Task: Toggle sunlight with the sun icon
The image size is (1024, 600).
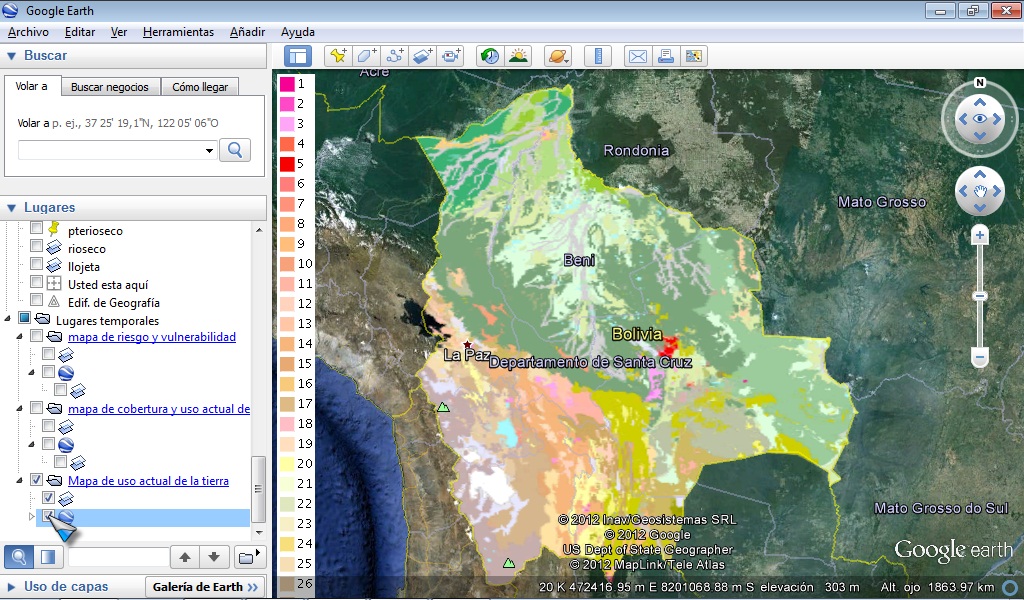Action: coord(519,56)
